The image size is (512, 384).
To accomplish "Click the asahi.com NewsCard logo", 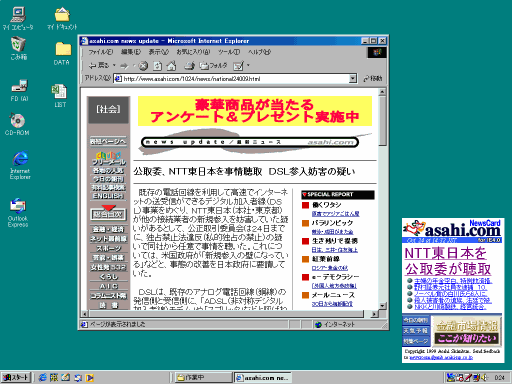I will 452,230.
